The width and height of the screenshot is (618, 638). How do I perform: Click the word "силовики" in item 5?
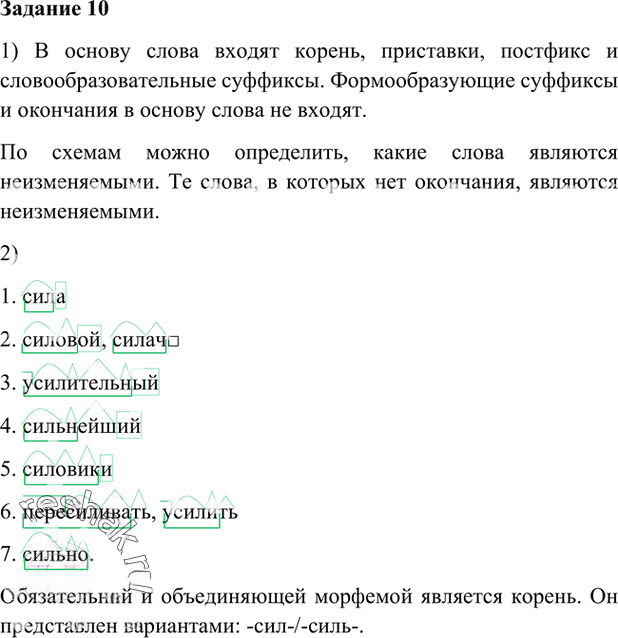click(67, 470)
